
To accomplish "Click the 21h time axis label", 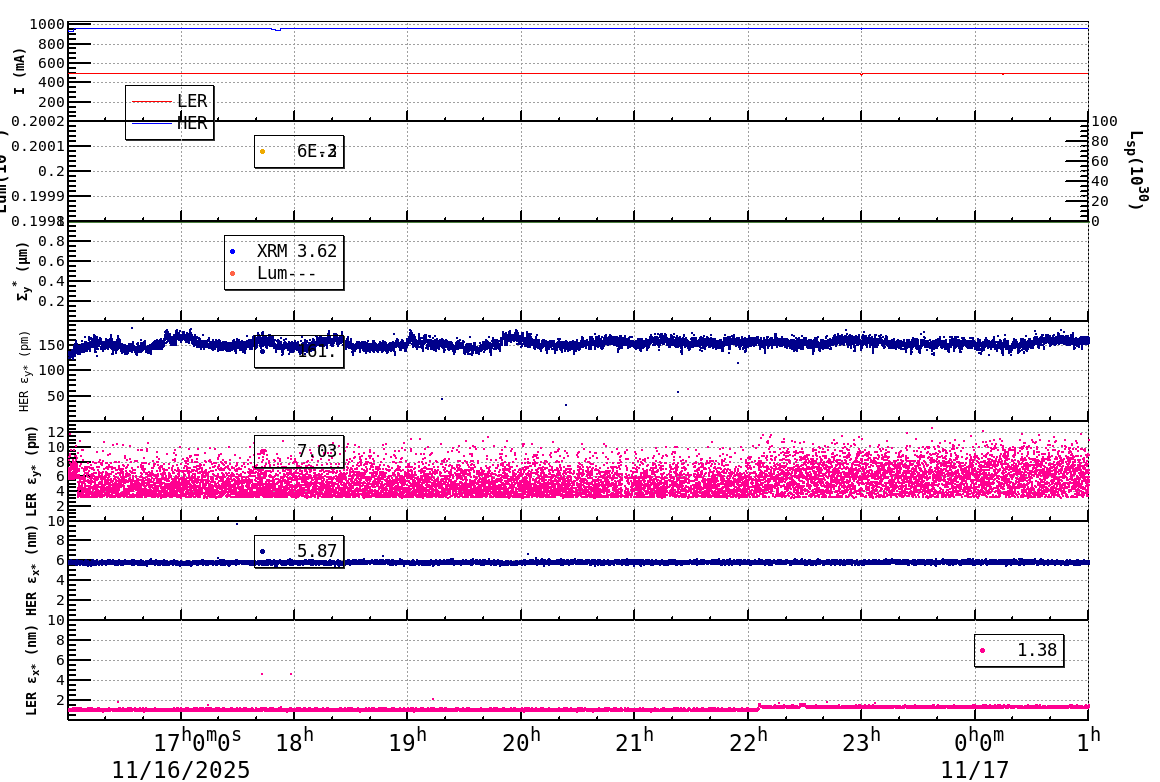I will point(635,740).
